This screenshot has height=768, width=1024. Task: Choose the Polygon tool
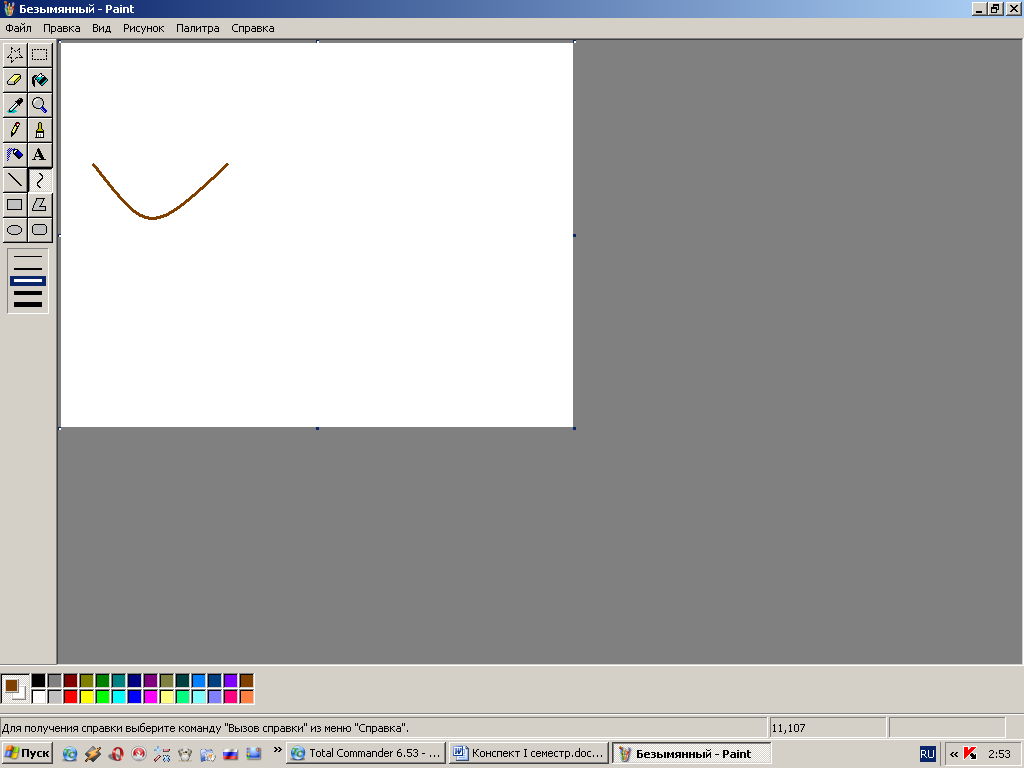(40, 204)
